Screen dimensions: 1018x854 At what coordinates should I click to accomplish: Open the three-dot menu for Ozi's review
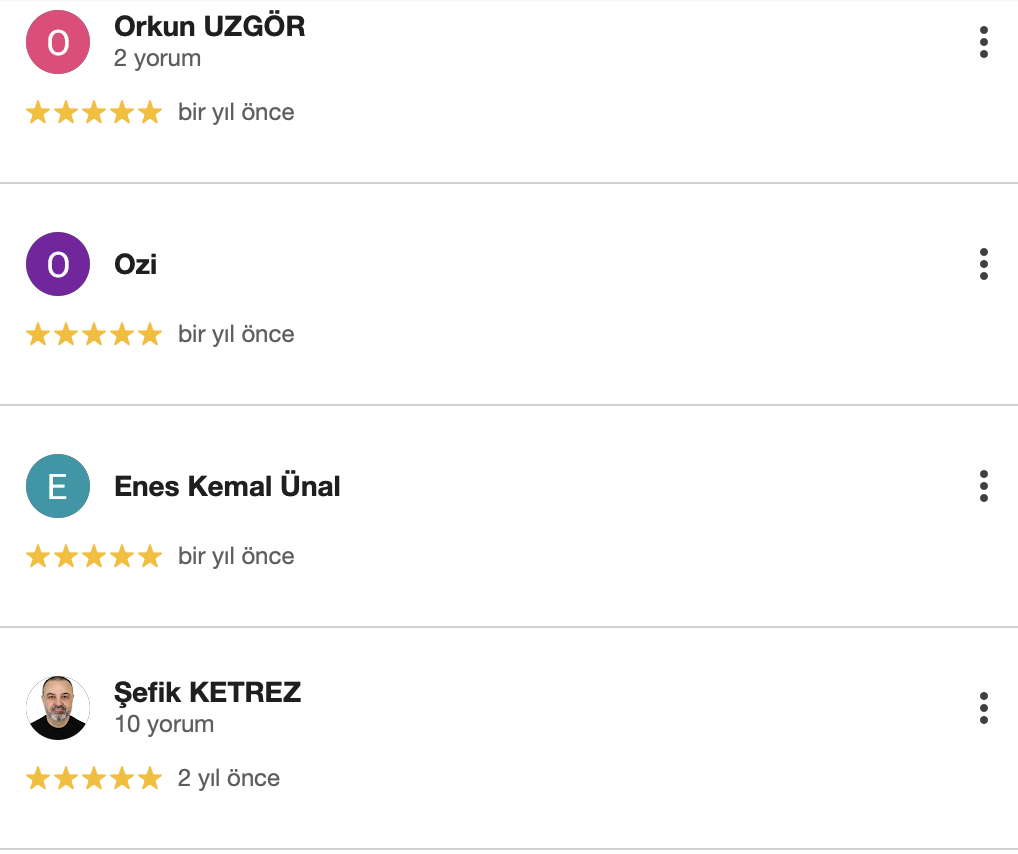[984, 264]
